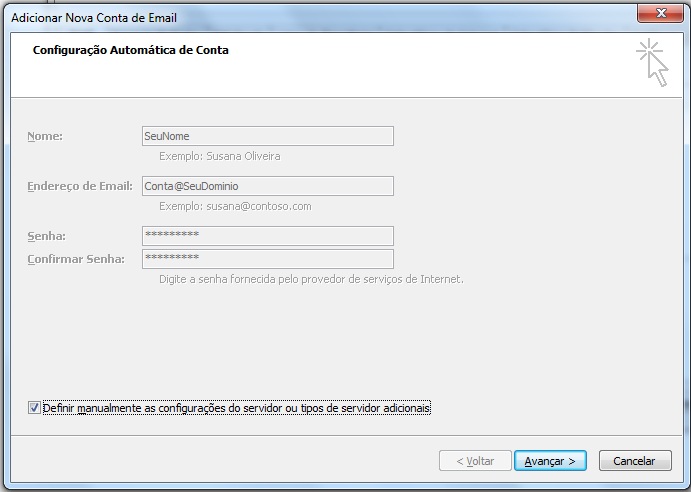Click the Cancelar button
Image resolution: width=691 pixels, height=492 pixels.
(x=635, y=461)
